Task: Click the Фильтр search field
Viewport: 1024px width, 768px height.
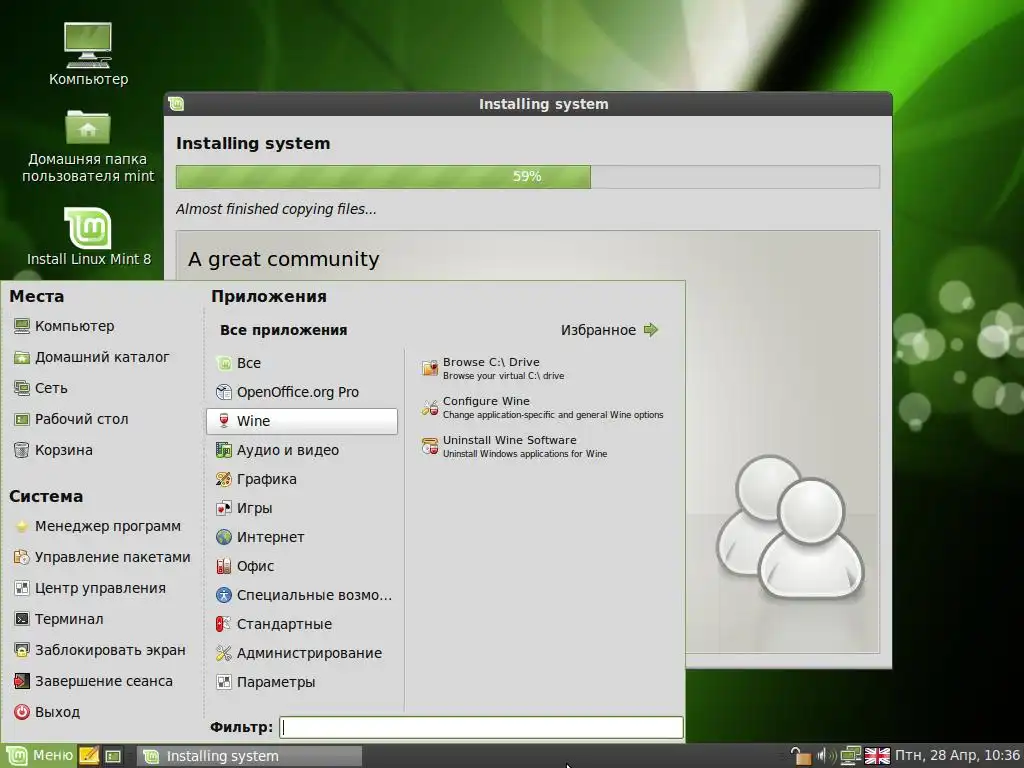Action: (x=481, y=728)
